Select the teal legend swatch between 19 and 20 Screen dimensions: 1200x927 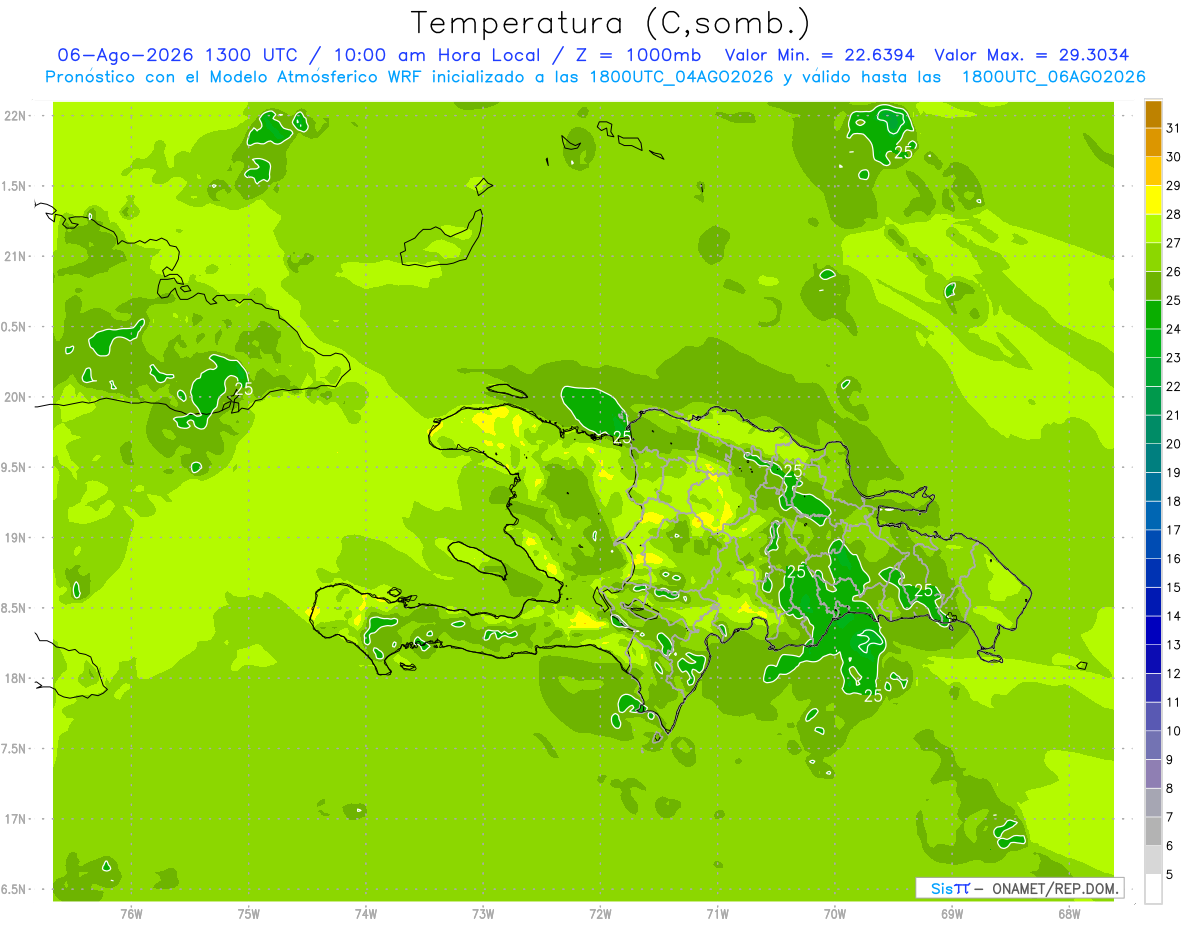coord(1153,458)
